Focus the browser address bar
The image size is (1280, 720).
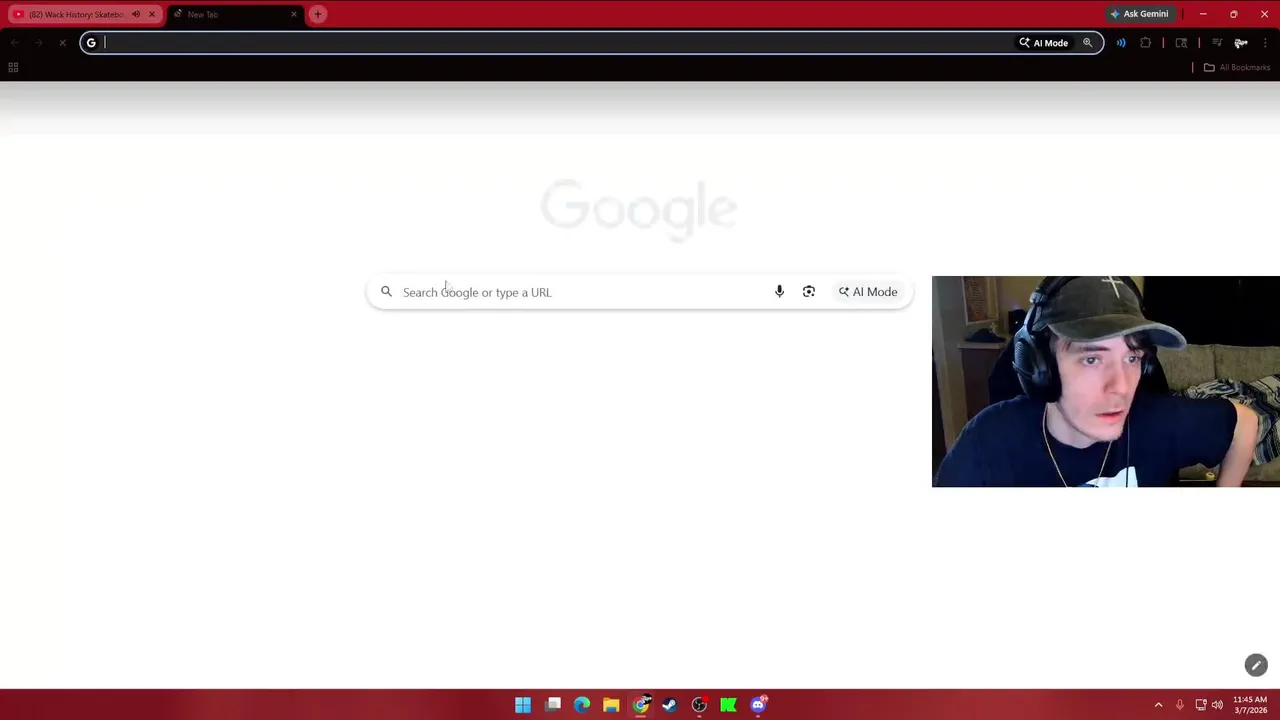(592, 43)
